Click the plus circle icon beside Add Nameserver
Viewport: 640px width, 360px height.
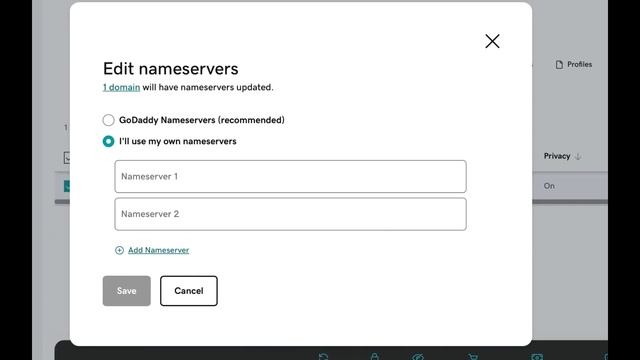(119, 250)
